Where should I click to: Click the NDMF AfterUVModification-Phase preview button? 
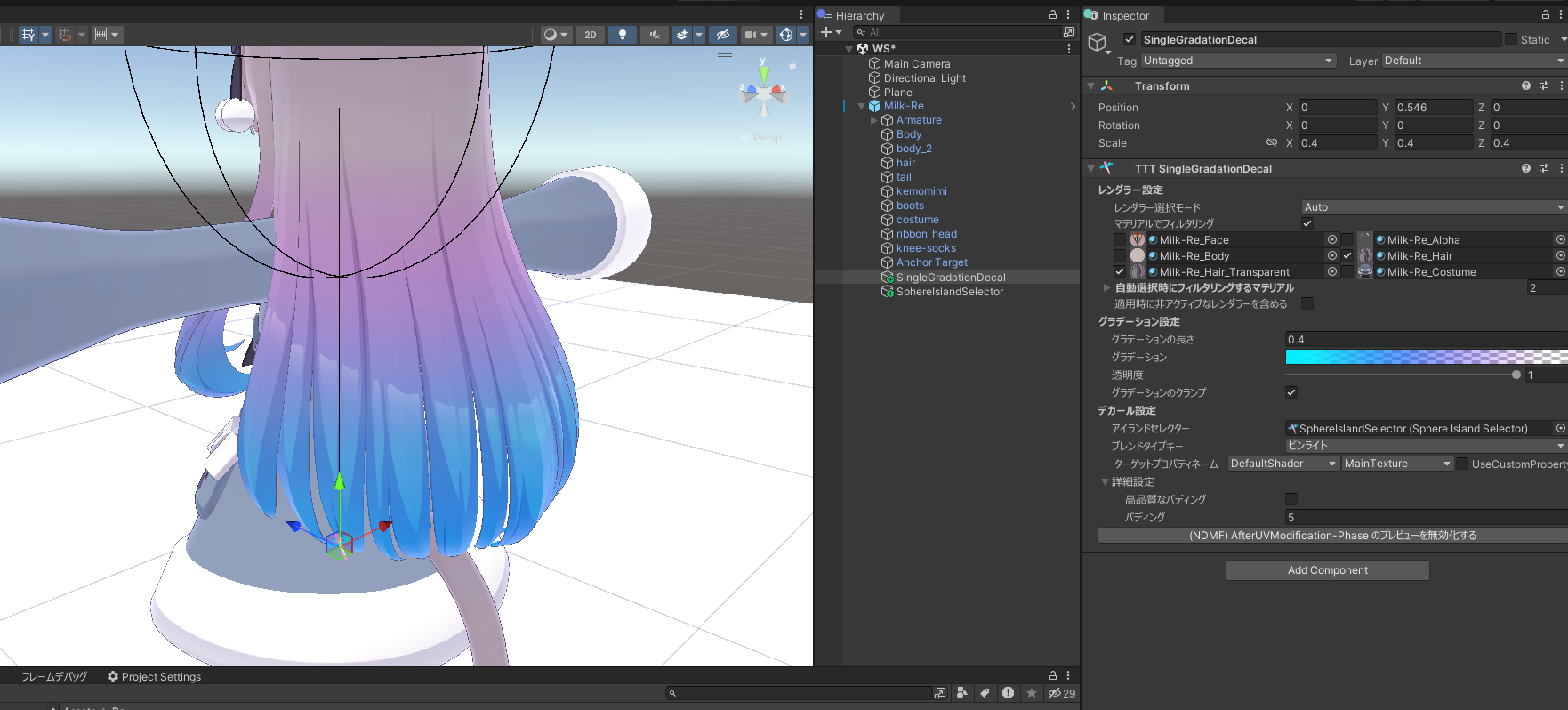pyautogui.click(x=1332, y=536)
